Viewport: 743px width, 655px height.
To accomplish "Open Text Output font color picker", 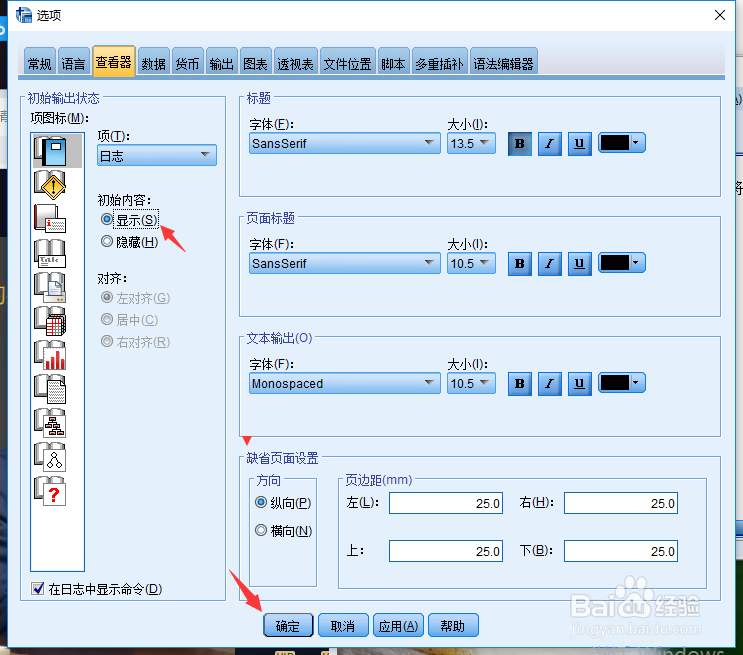I will 622,382.
